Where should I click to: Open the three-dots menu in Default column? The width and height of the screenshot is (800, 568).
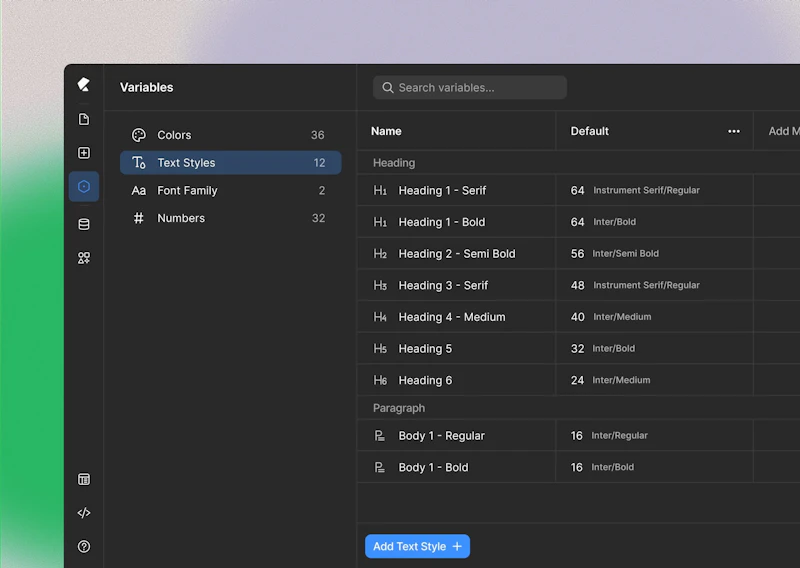click(x=734, y=131)
